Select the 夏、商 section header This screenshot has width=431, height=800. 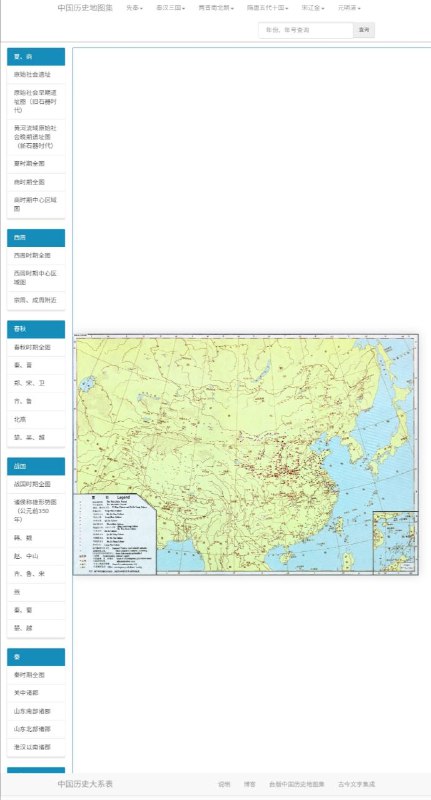pos(36,57)
